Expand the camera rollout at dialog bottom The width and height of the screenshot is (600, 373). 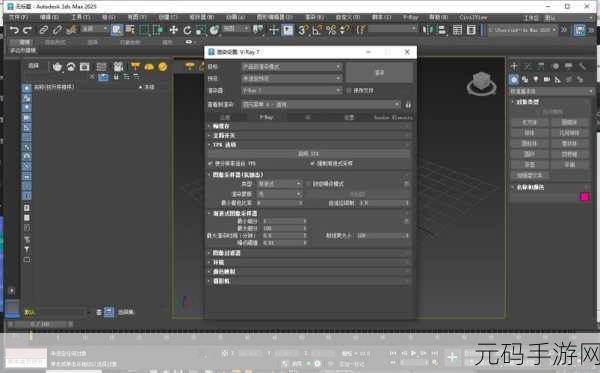point(309,281)
